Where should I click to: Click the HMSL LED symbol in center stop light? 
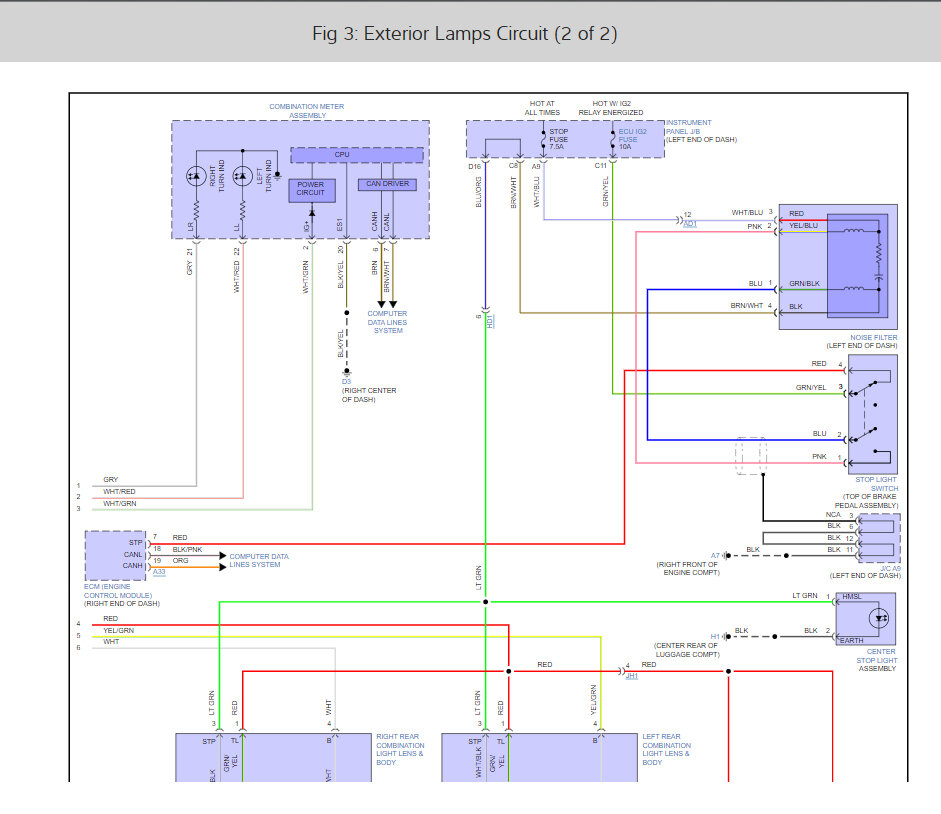(879, 618)
